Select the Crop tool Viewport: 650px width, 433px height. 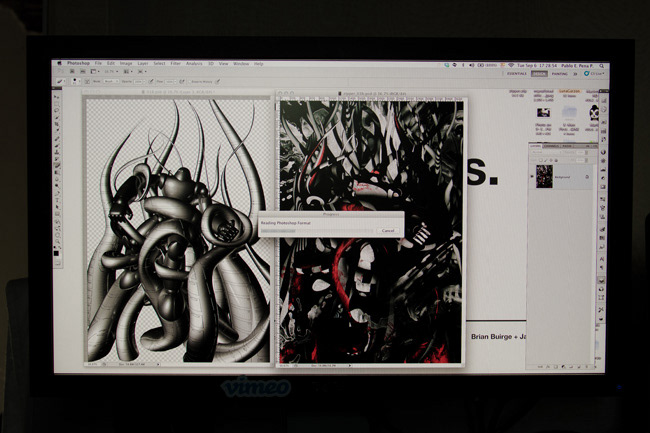pyautogui.click(x=57, y=123)
